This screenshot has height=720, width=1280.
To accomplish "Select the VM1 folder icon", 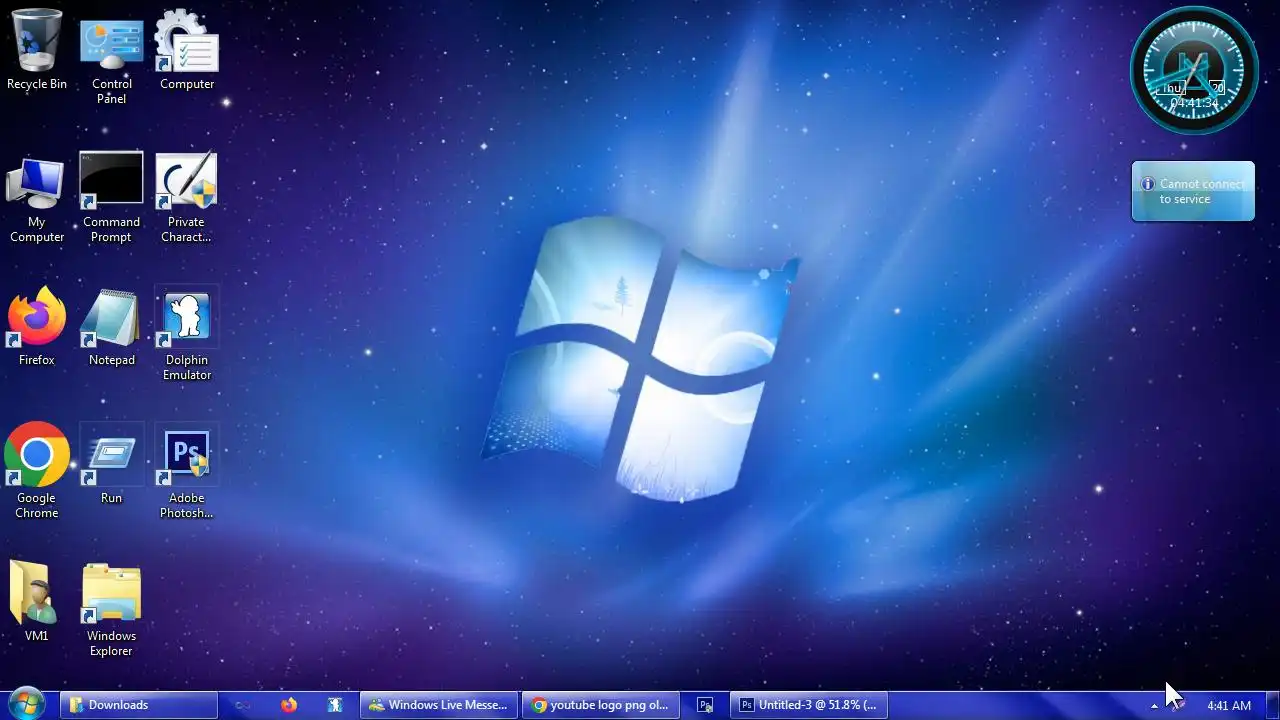I will [x=37, y=602].
